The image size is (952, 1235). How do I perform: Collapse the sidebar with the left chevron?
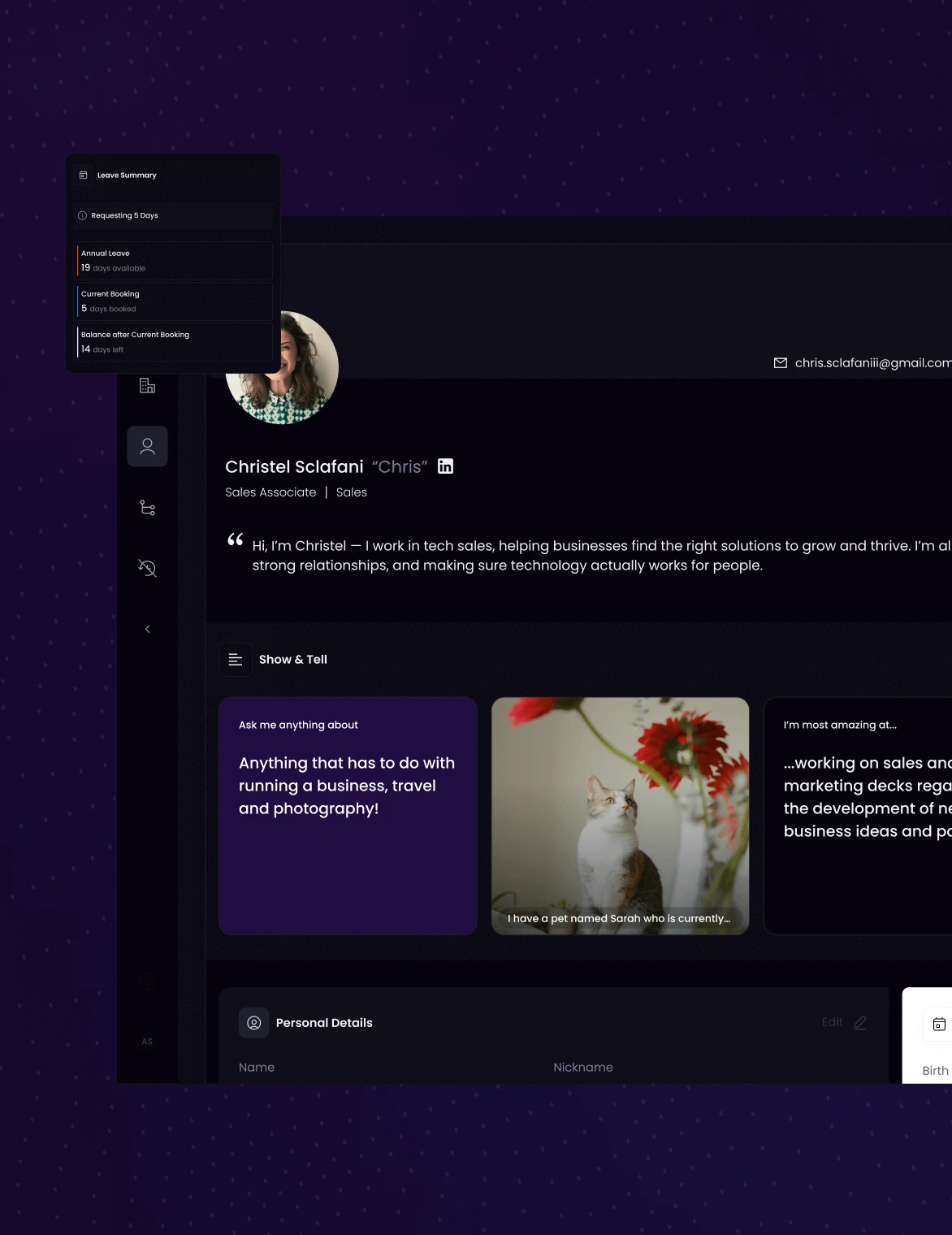tap(147, 629)
